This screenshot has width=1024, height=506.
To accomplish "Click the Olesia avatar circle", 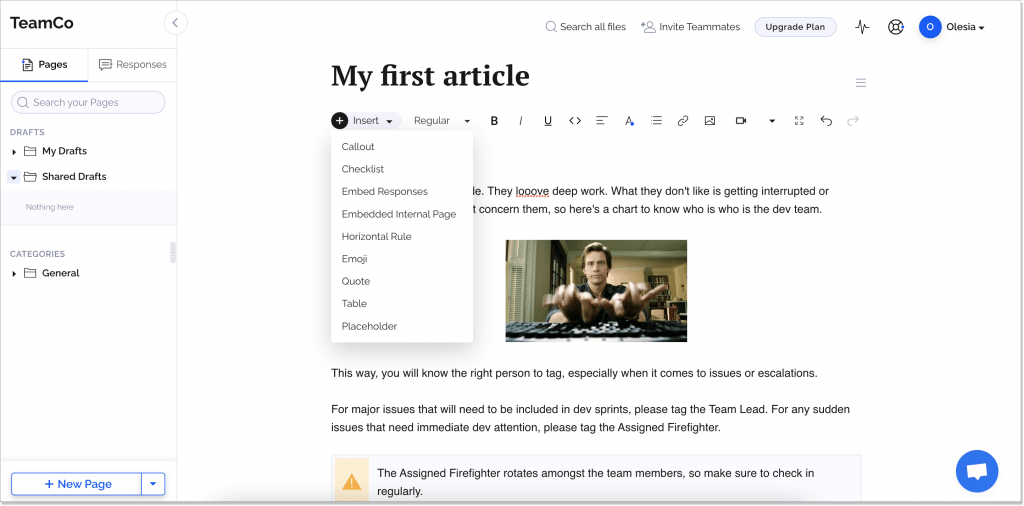I will pyautogui.click(x=930, y=27).
